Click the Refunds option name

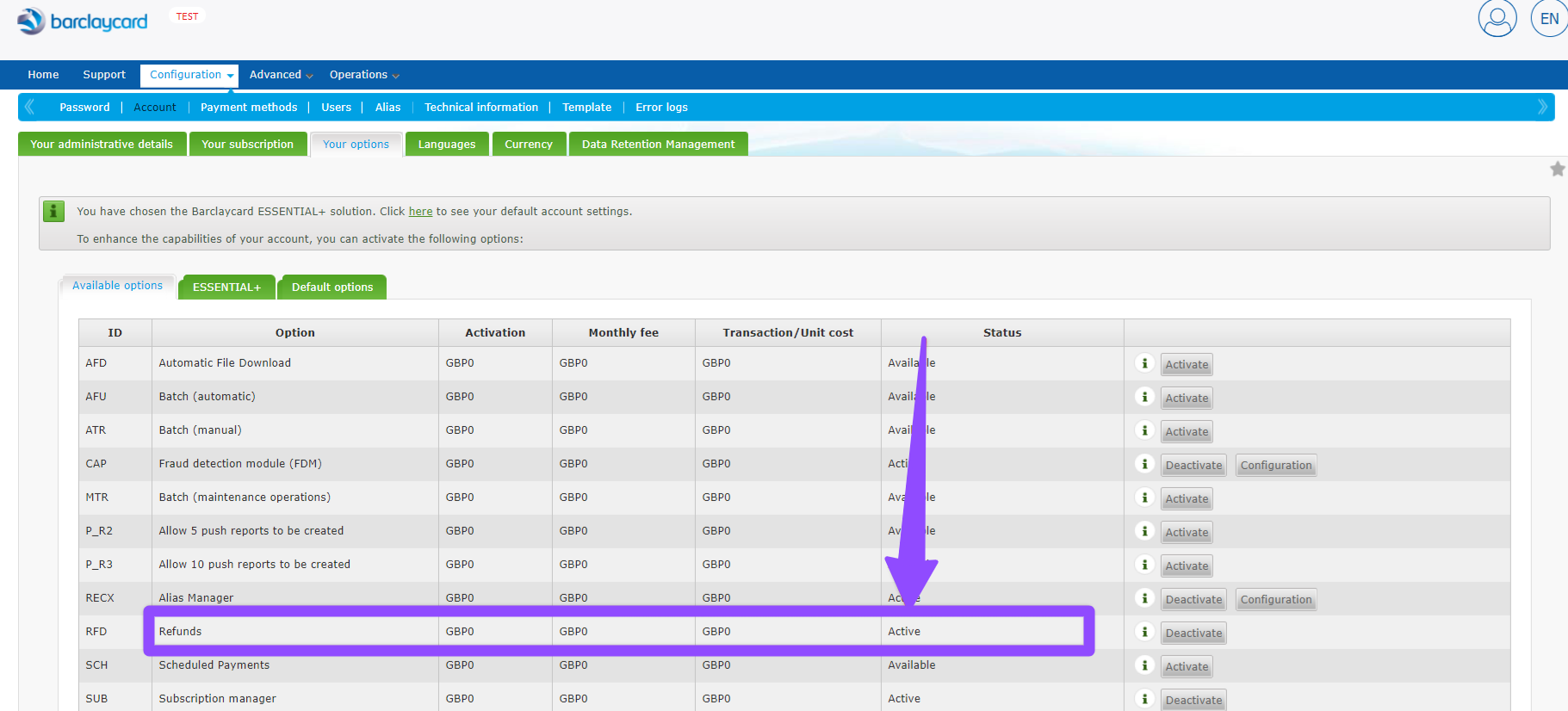click(x=180, y=632)
